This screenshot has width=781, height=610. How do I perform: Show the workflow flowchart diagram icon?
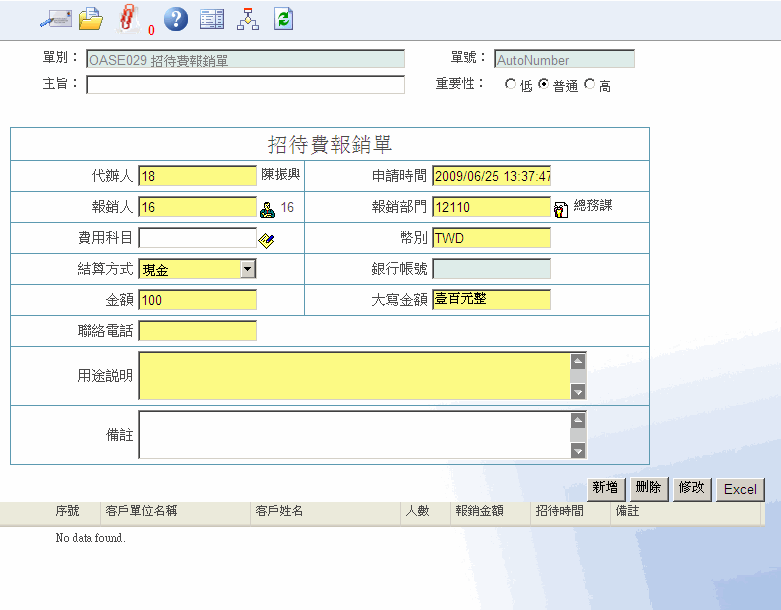pos(247,18)
